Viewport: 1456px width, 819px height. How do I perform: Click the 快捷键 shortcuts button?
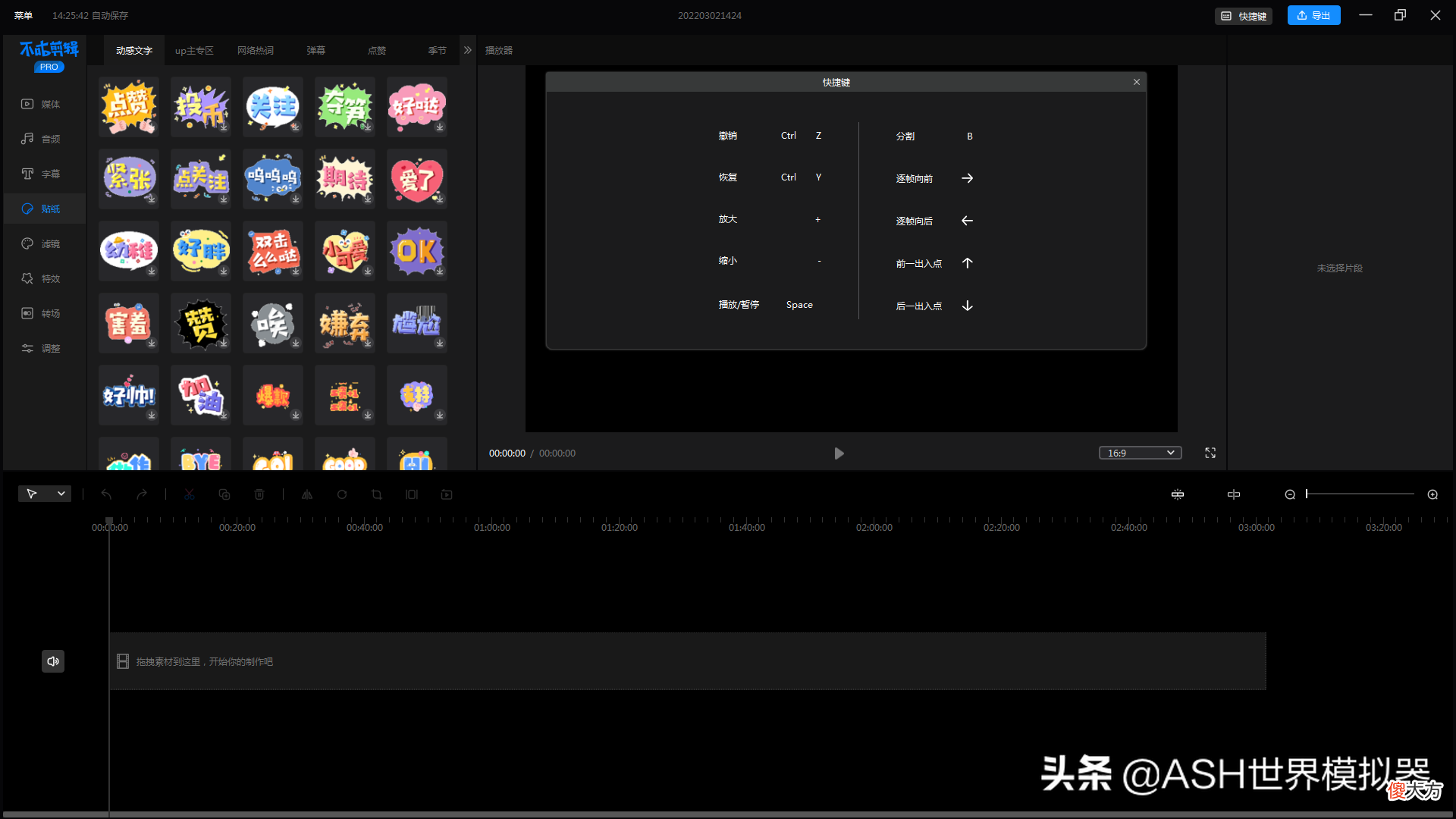1244,16
